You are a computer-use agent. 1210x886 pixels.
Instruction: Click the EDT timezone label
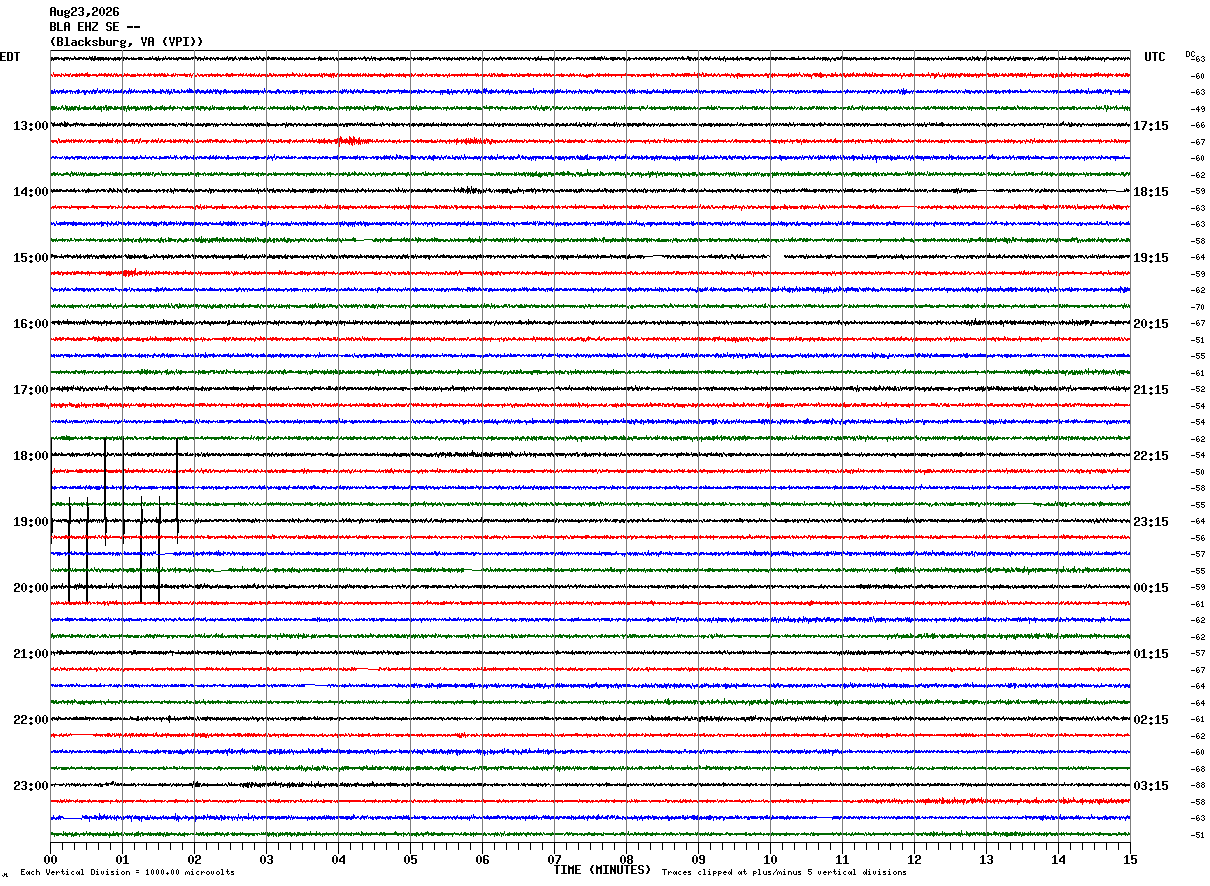pyautogui.click(x=10, y=57)
